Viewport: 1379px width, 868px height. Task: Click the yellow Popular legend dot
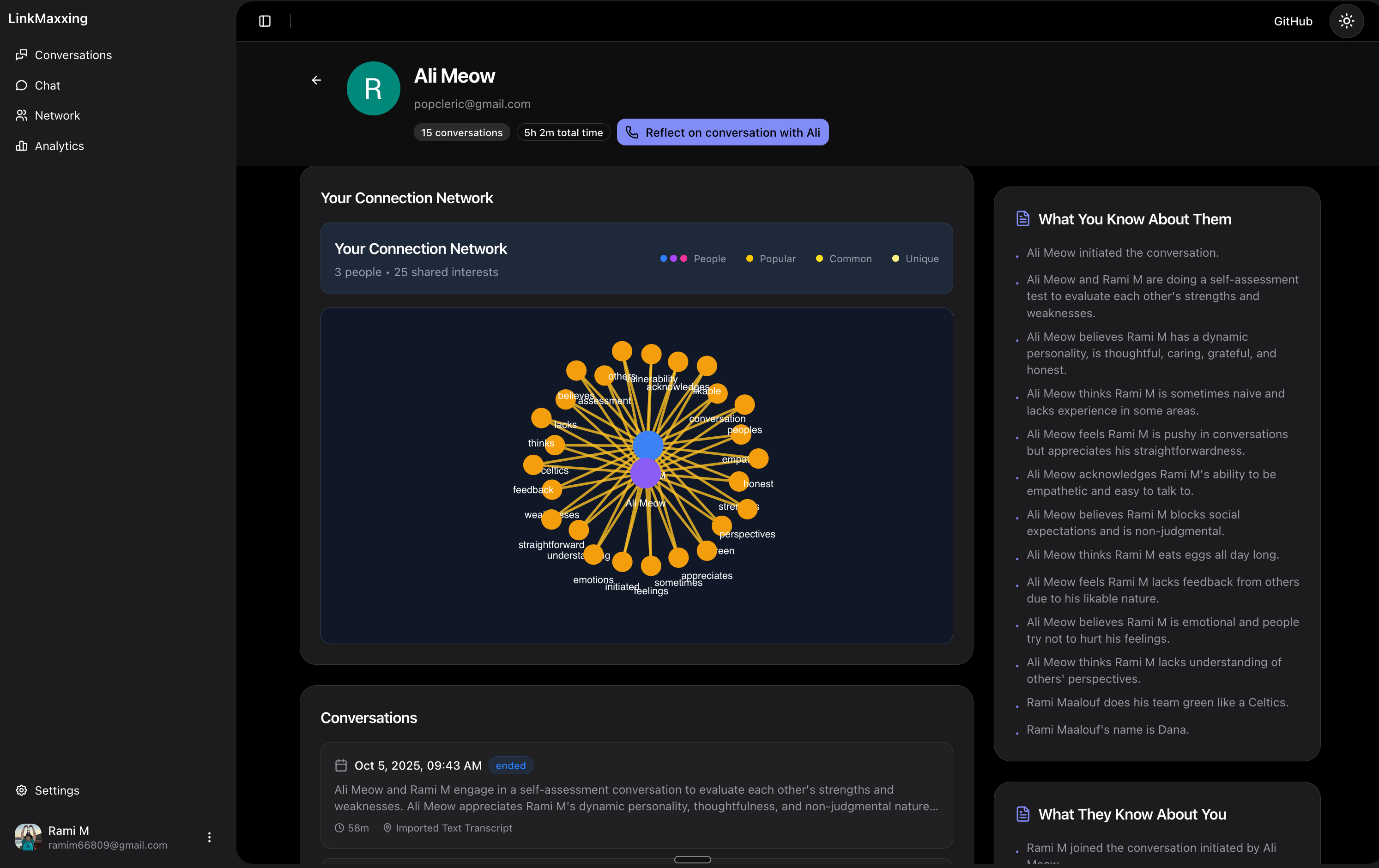click(749, 259)
